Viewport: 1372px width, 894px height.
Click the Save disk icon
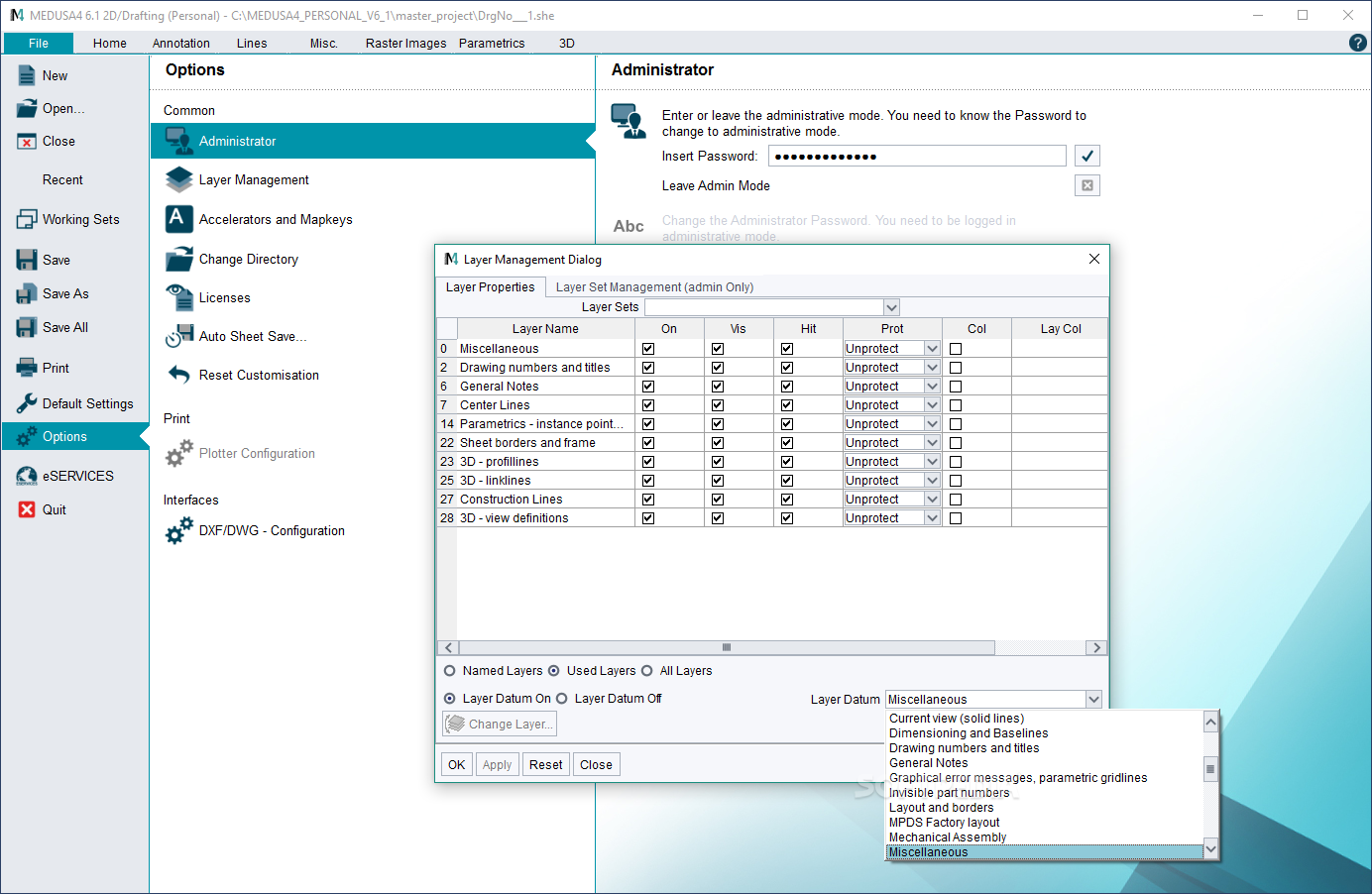27,260
